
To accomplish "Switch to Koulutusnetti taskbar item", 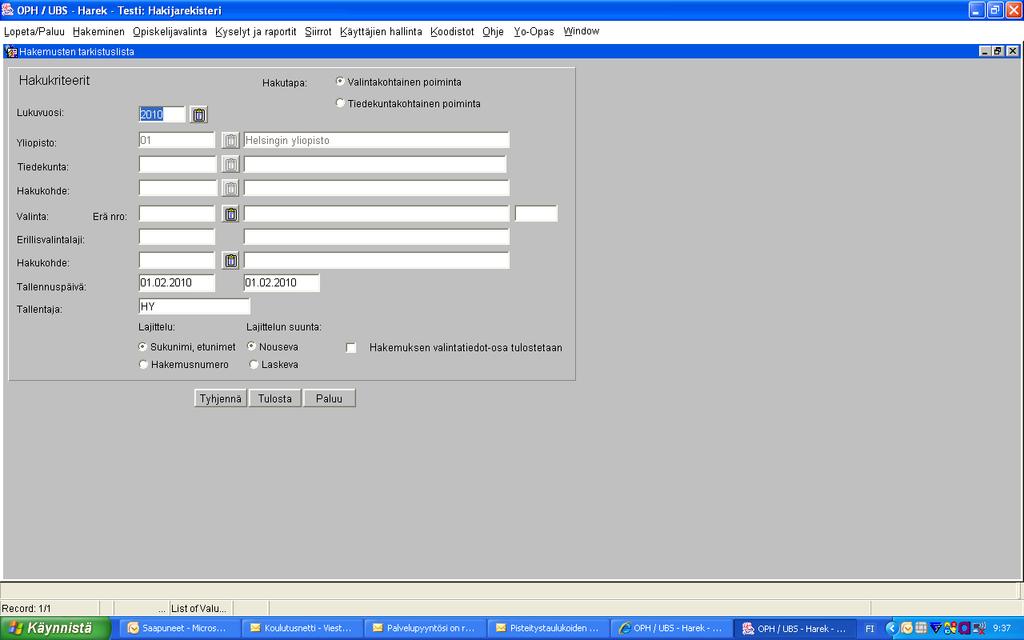I will pyautogui.click(x=303, y=628).
